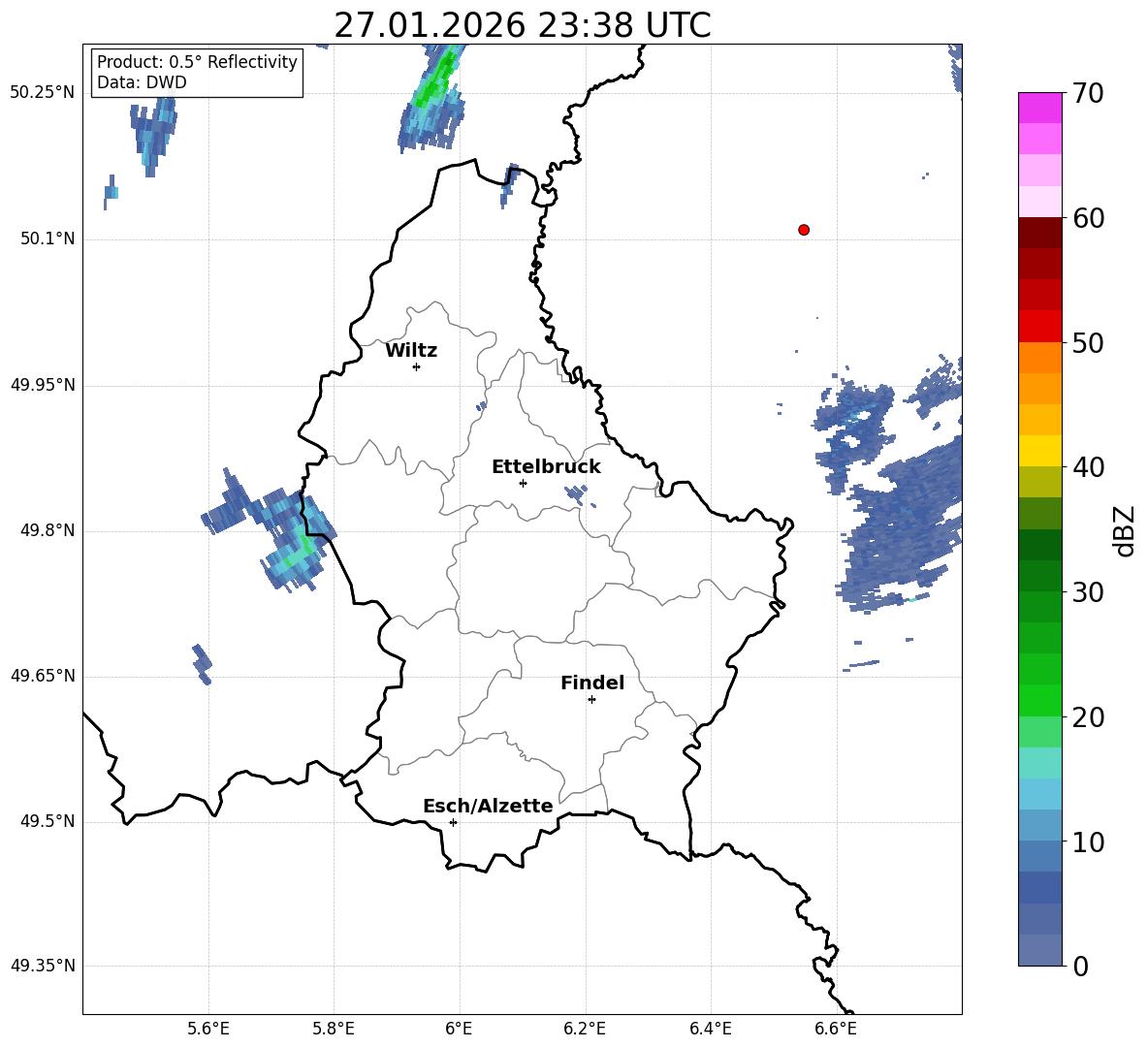Click the magenta swatch at top of colorbar
1148x1048 pixels.
pyautogui.click(x=1040, y=108)
